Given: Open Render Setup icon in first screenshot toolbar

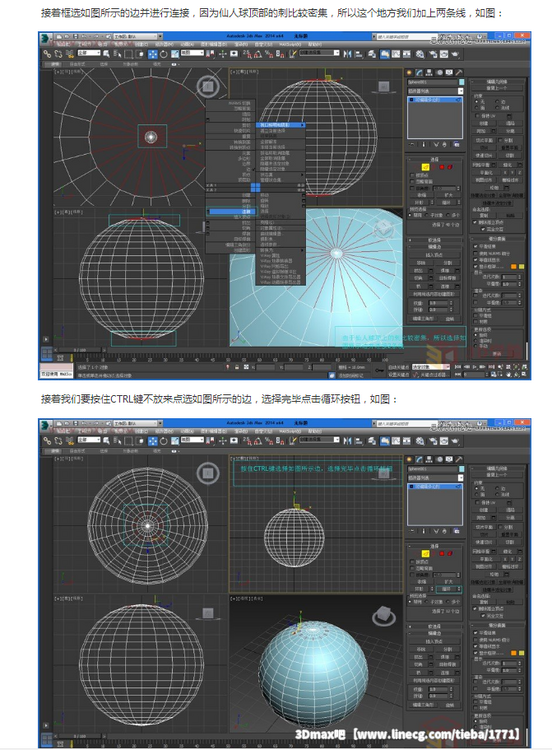Looking at the screenshot, I should point(432,54).
